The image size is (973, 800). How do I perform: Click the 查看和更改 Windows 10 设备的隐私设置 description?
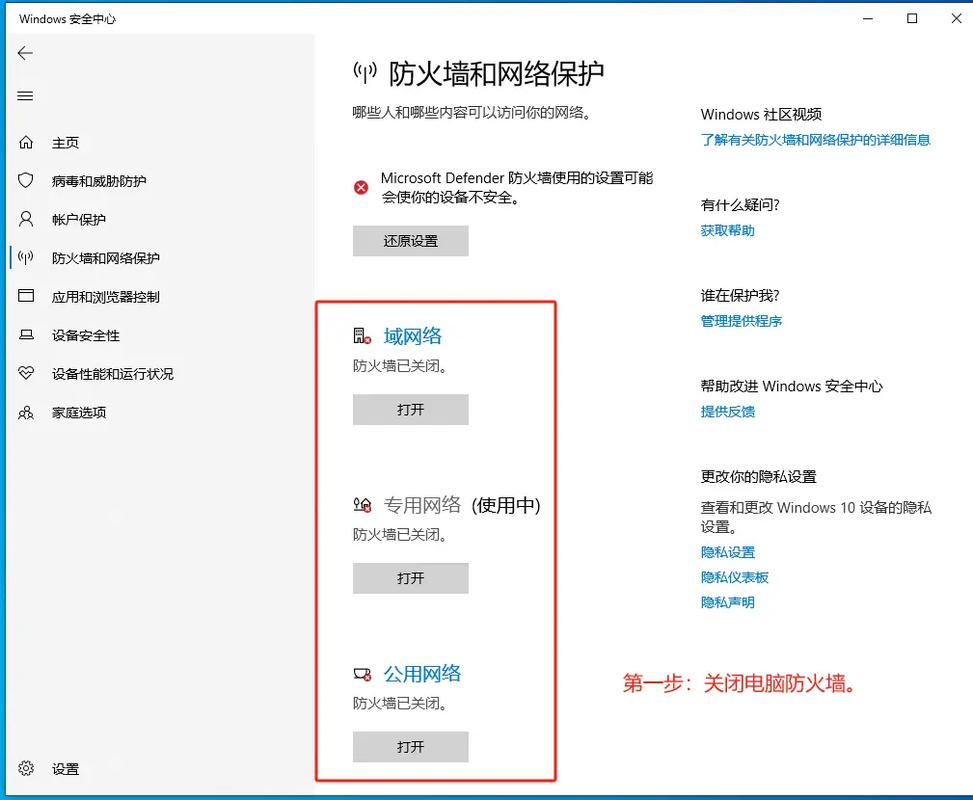[816, 517]
